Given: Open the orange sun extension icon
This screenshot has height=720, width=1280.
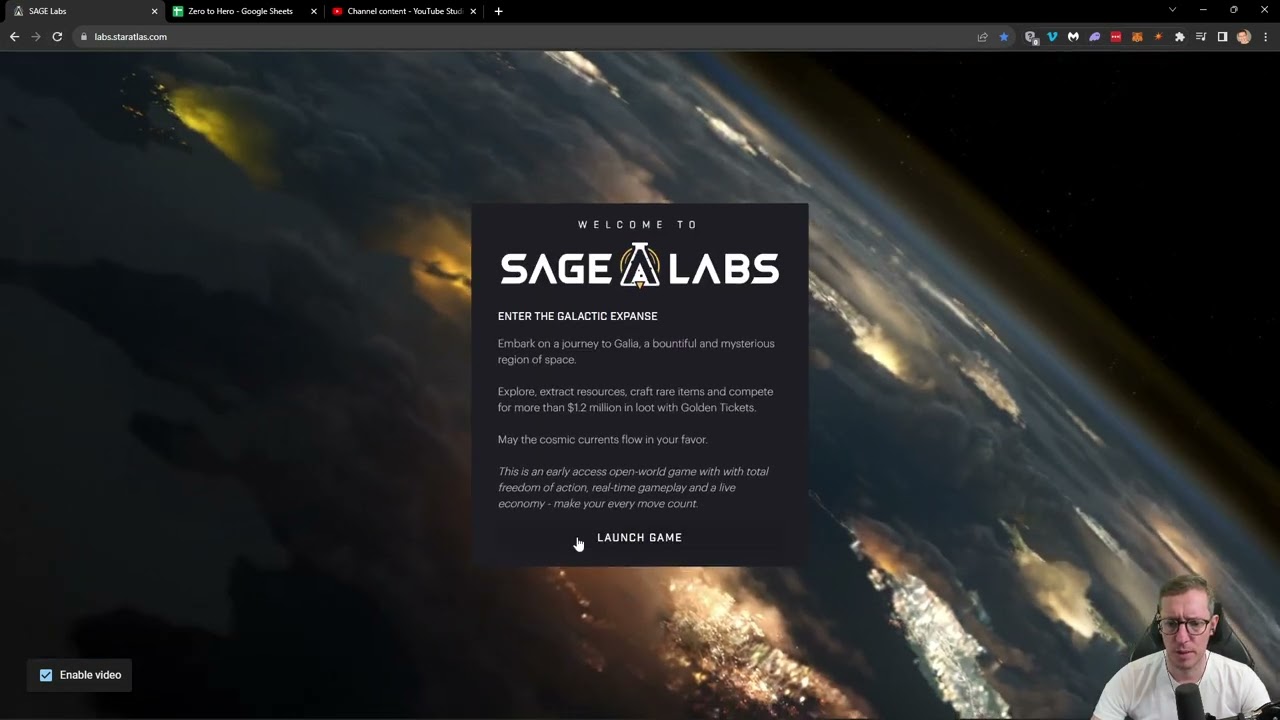Looking at the screenshot, I should [1158, 37].
